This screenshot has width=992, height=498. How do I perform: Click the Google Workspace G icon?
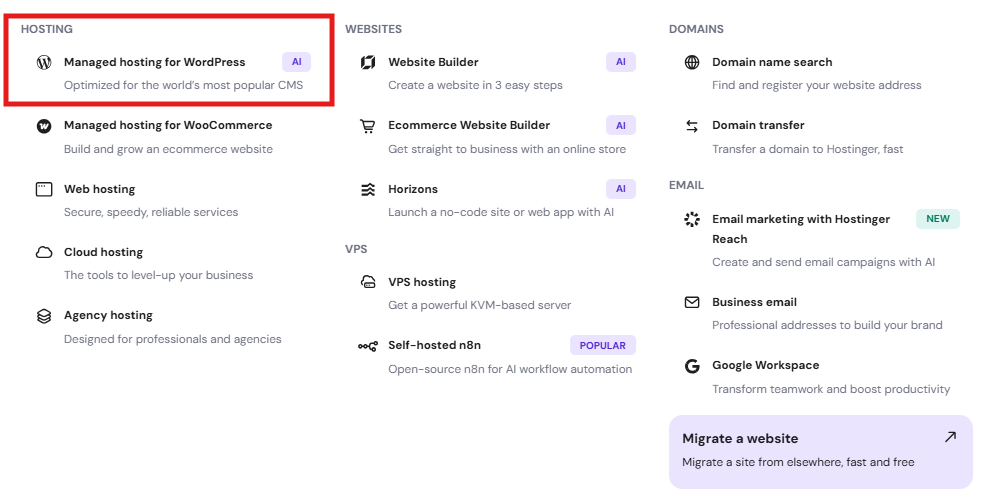coord(692,366)
